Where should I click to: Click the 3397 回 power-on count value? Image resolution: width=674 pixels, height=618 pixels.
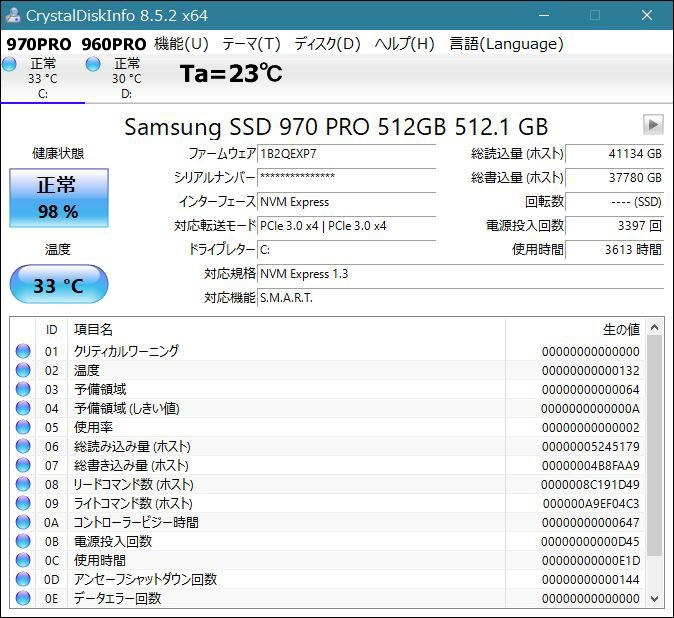point(615,226)
